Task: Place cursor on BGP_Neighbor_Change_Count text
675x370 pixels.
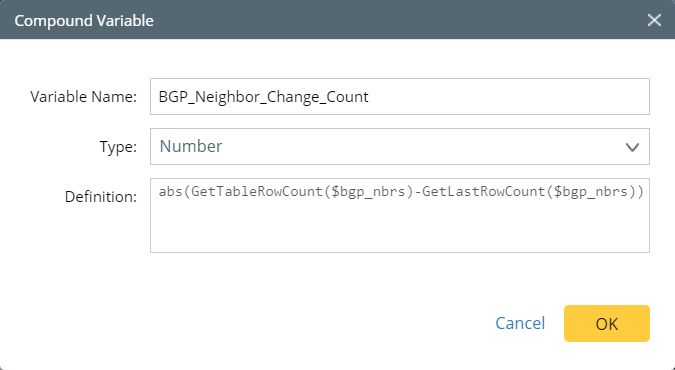Action: click(x=263, y=97)
